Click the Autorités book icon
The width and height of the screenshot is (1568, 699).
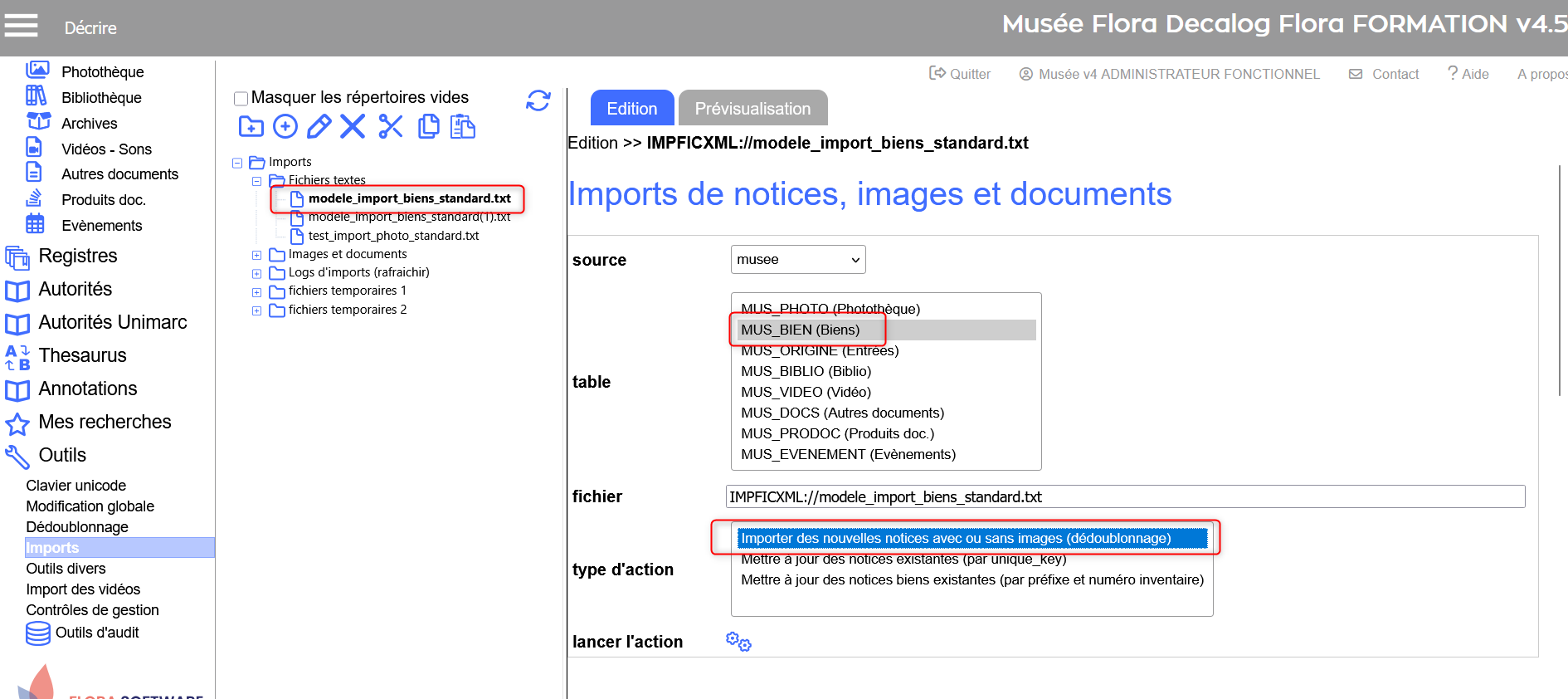click(17, 291)
